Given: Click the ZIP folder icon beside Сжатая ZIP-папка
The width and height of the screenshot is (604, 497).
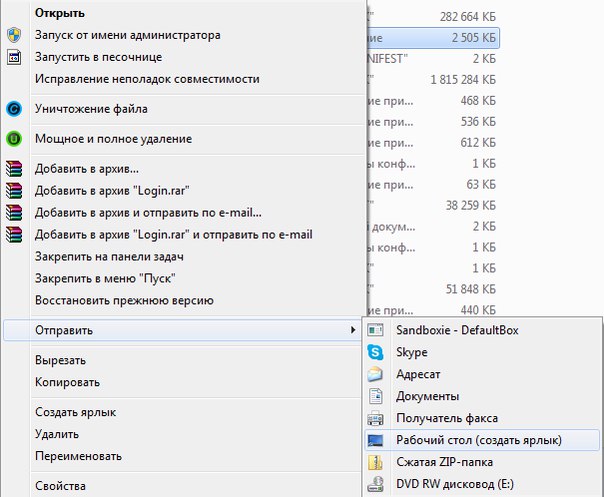Looking at the screenshot, I should (x=375, y=462).
